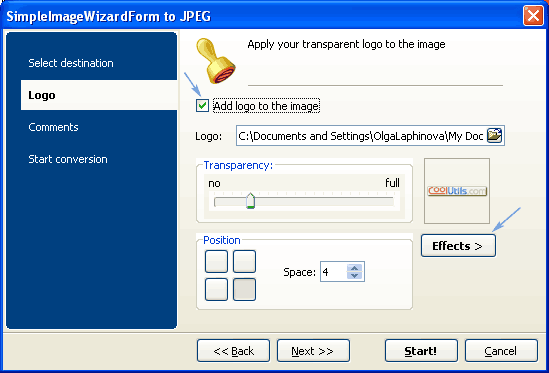This screenshot has width=549, height=373.
Task: Click the Logo file path field
Action: tap(361, 136)
